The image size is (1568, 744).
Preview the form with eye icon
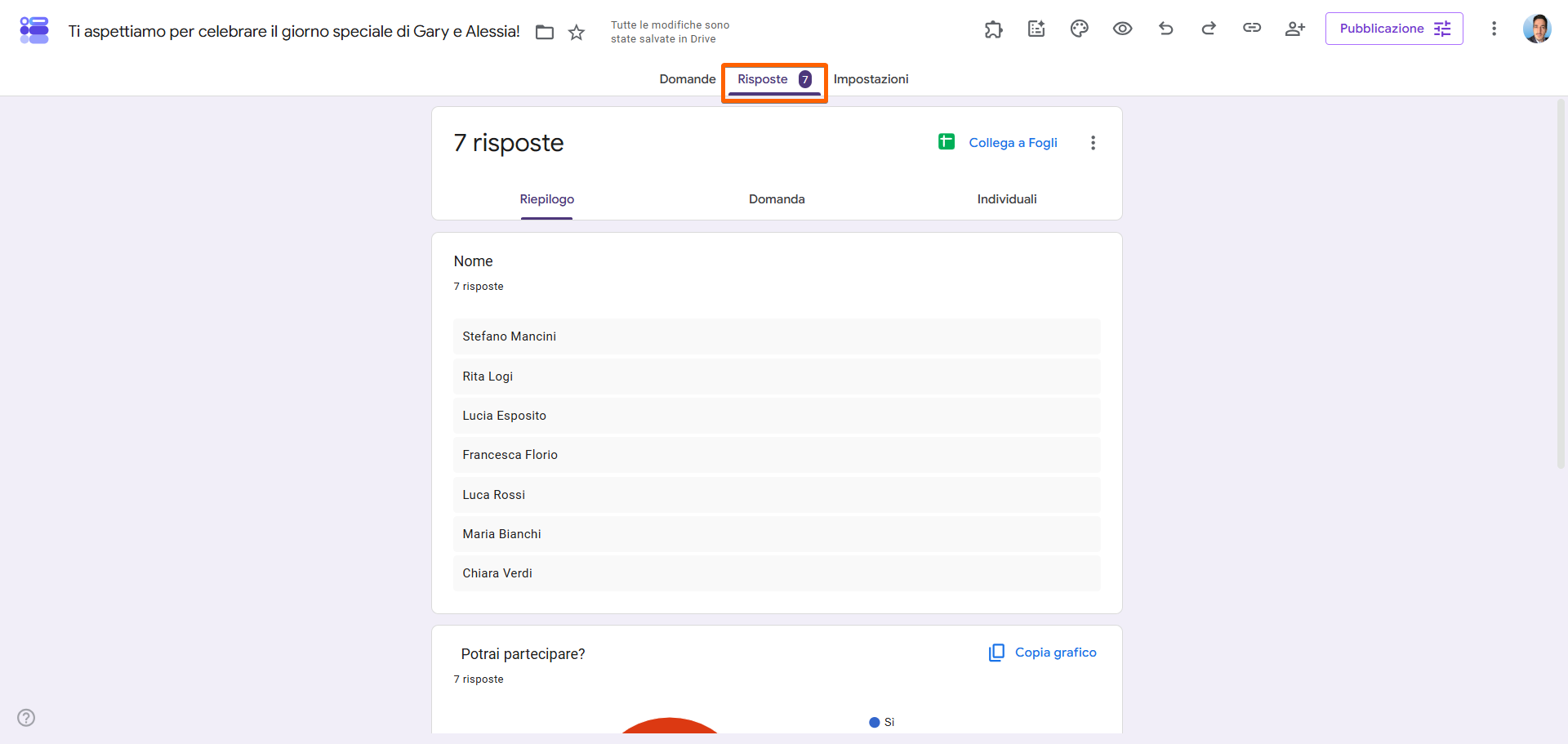click(x=1123, y=29)
